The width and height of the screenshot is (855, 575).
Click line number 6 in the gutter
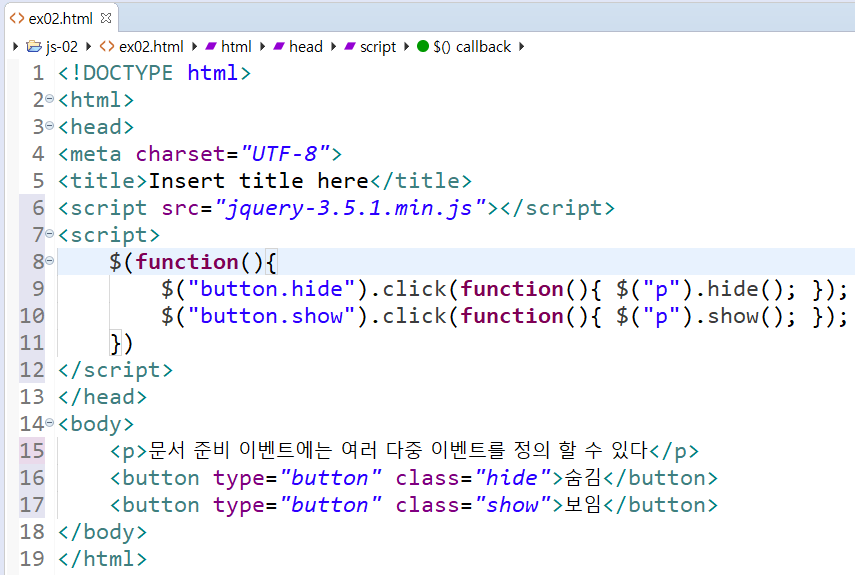coord(38,208)
